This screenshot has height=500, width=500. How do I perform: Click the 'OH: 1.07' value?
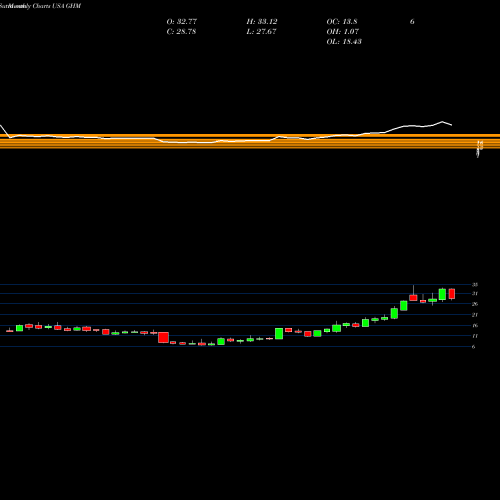pyautogui.click(x=343, y=32)
